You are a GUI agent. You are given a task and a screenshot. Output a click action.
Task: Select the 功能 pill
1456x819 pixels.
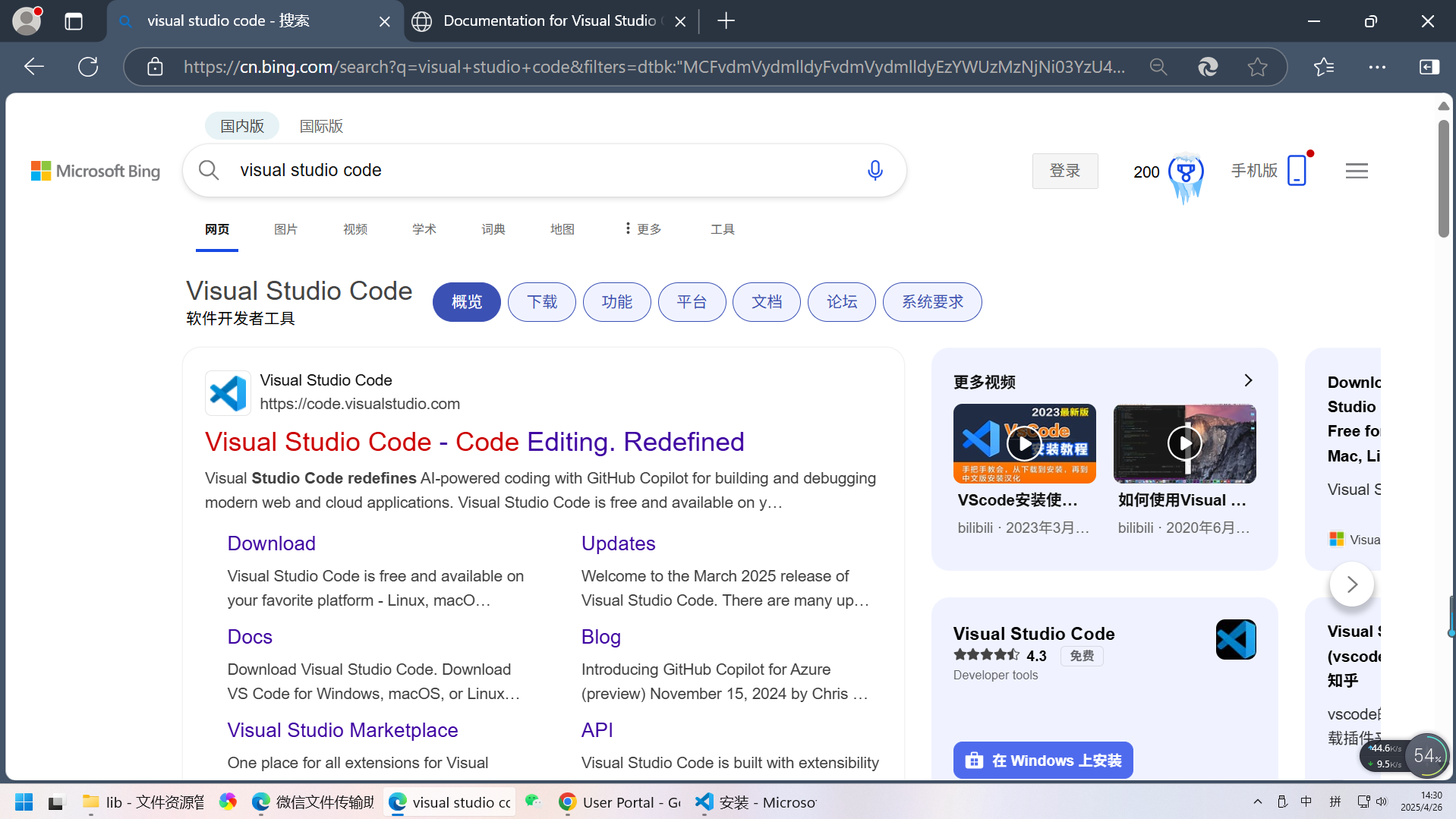point(617,302)
